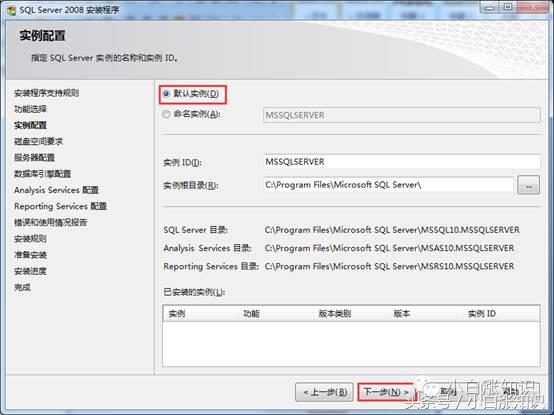
Task: Click the SQL Server 目录 path text
Action: click(392, 230)
